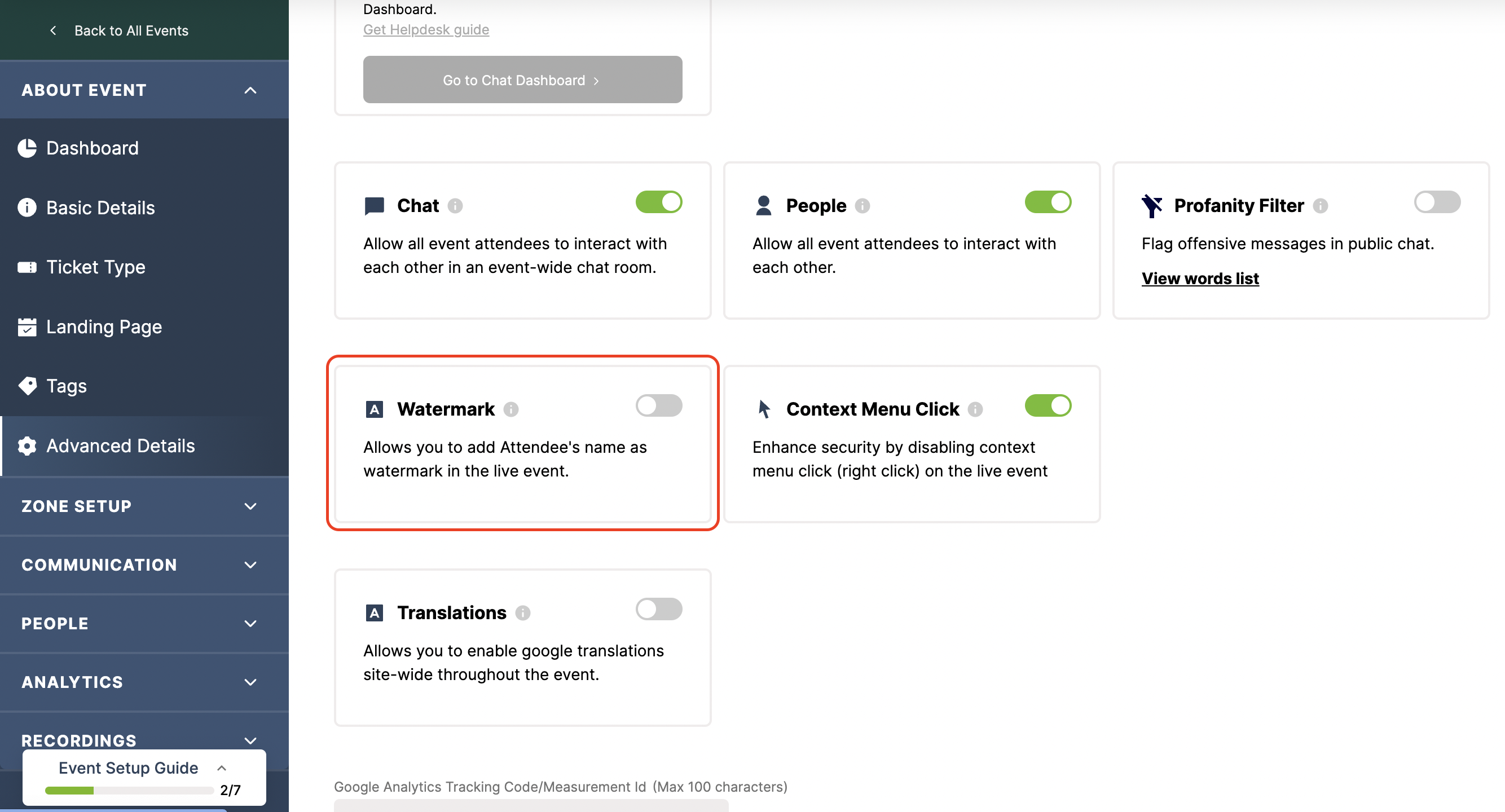The image size is (1505, 812).
Task: Click the Dashboard pie chart icon
Action: [27, 148]
